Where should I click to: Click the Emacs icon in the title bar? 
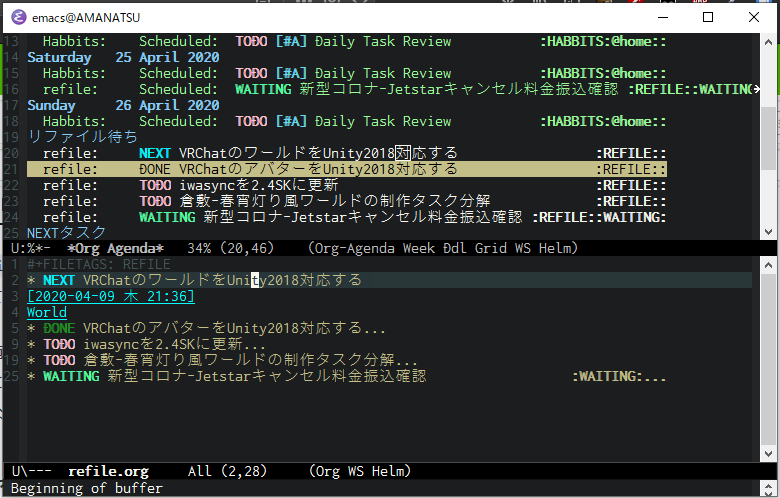click(x=18, y=17)
